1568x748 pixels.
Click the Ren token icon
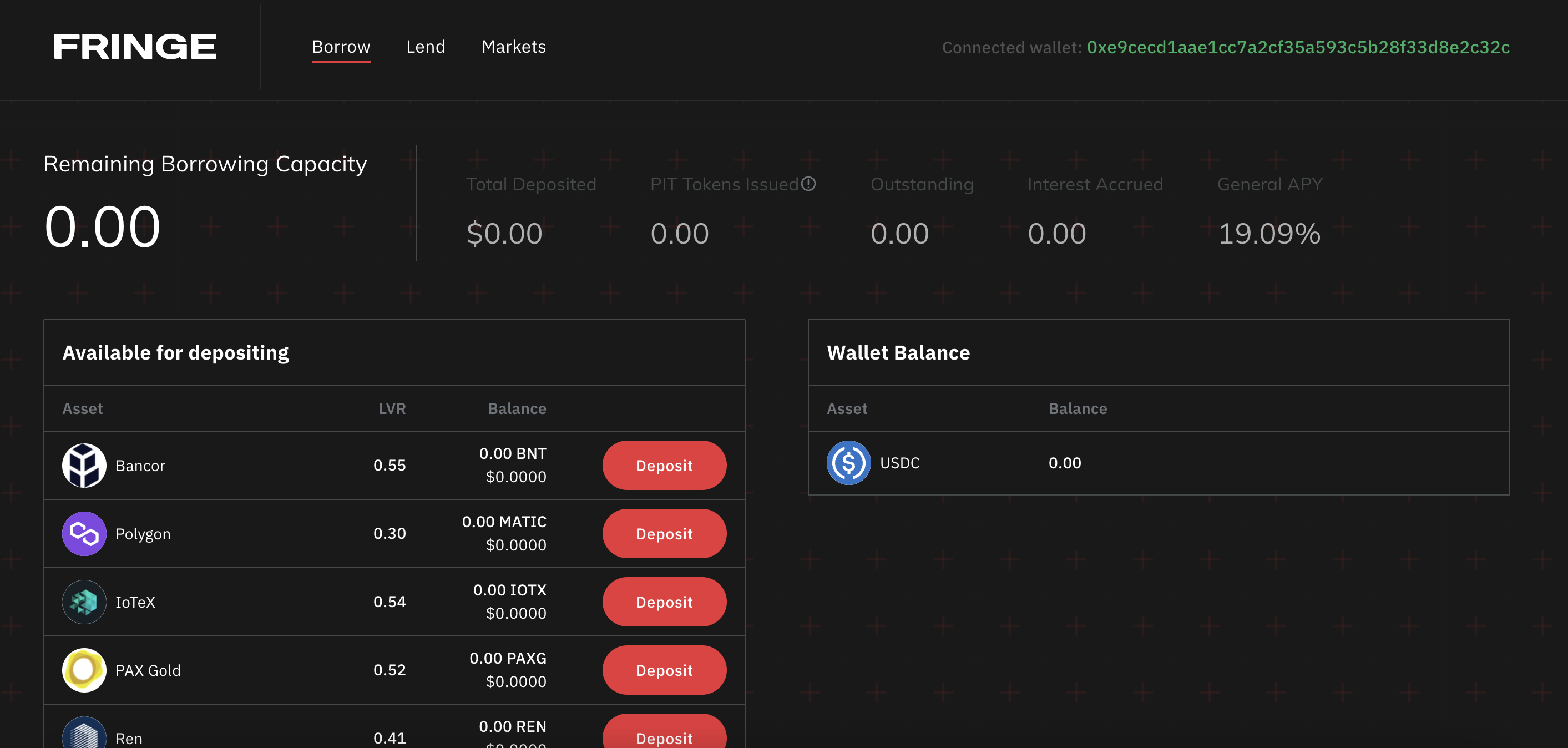[84, 735]
